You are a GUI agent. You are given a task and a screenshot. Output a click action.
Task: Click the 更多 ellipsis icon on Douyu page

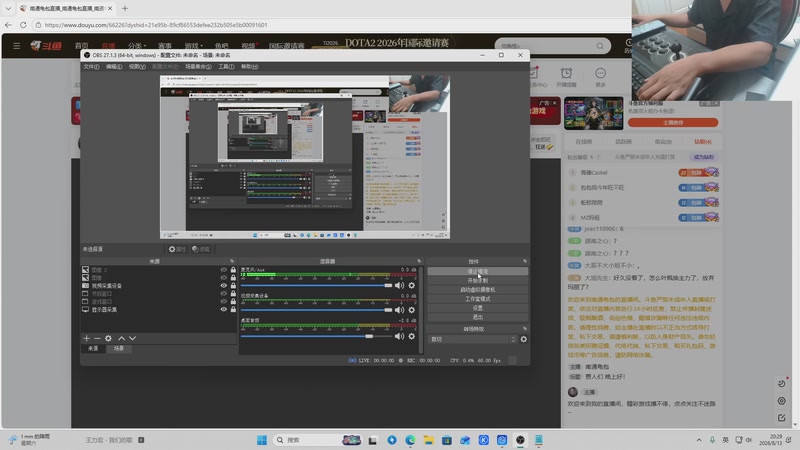[x=601, y=73]
